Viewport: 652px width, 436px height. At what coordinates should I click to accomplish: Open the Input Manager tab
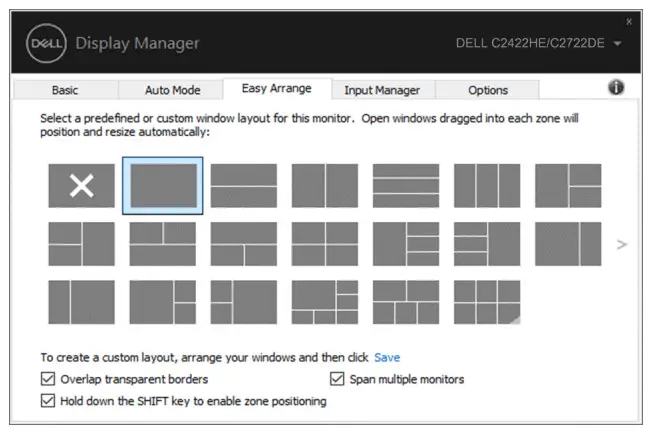(381, 90)
